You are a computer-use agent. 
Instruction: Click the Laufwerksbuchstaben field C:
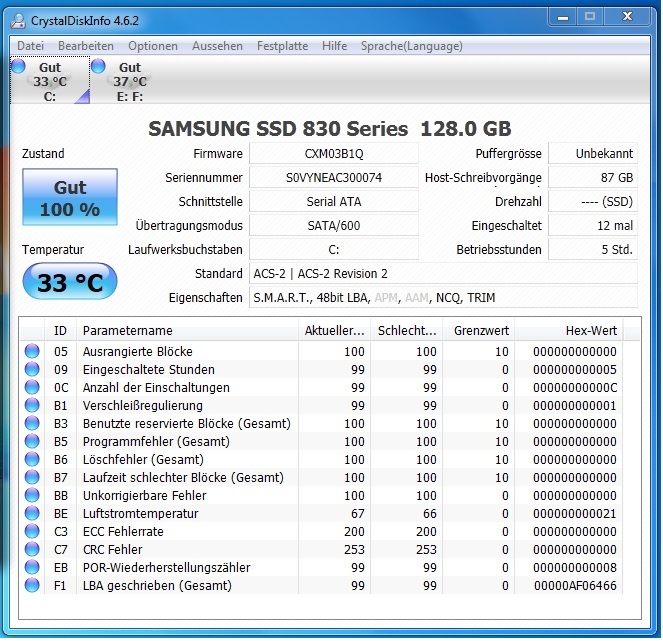tap(334, 249)
